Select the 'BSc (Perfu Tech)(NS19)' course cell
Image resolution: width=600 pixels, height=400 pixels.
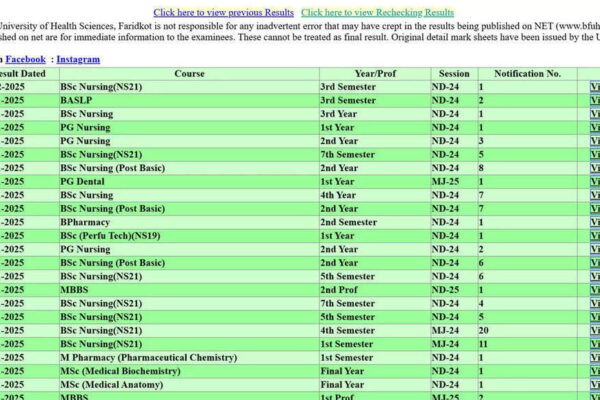[x=189, y=236]
